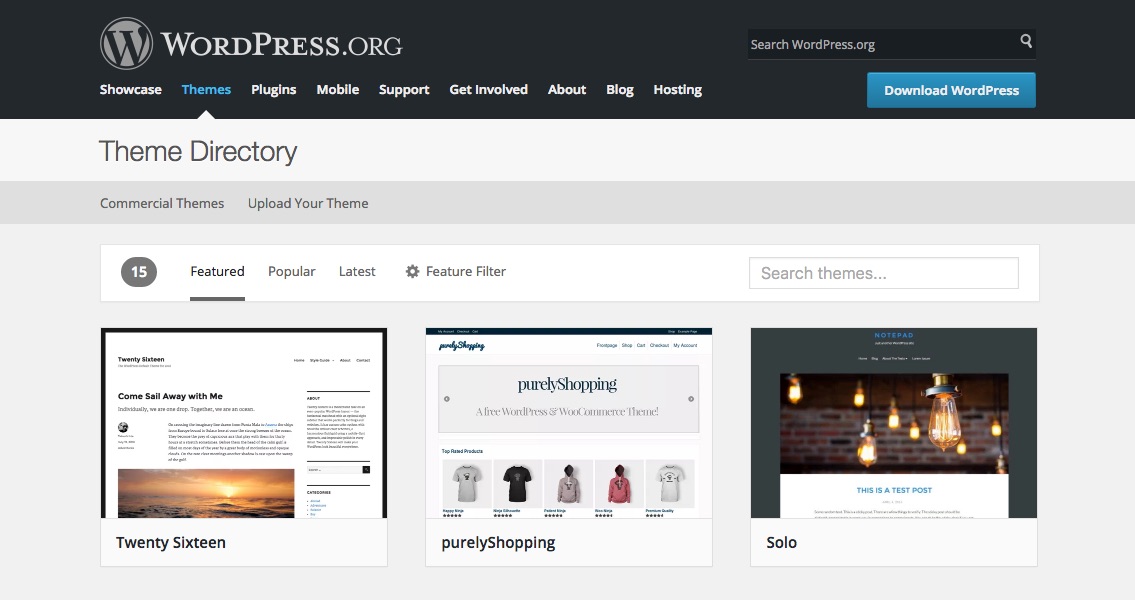Open the Upload Your Theme link
The width and height of the screenshot is (1135, 600).
click(308, 203)
